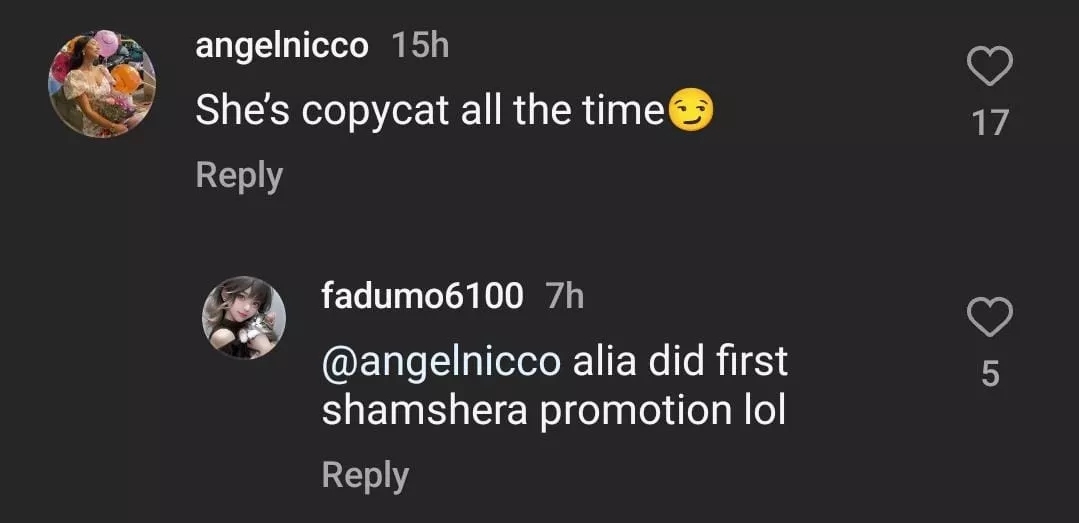1079x523 pixels.
Task: Click the word "shamshera" in the reply
Action: 424,410
